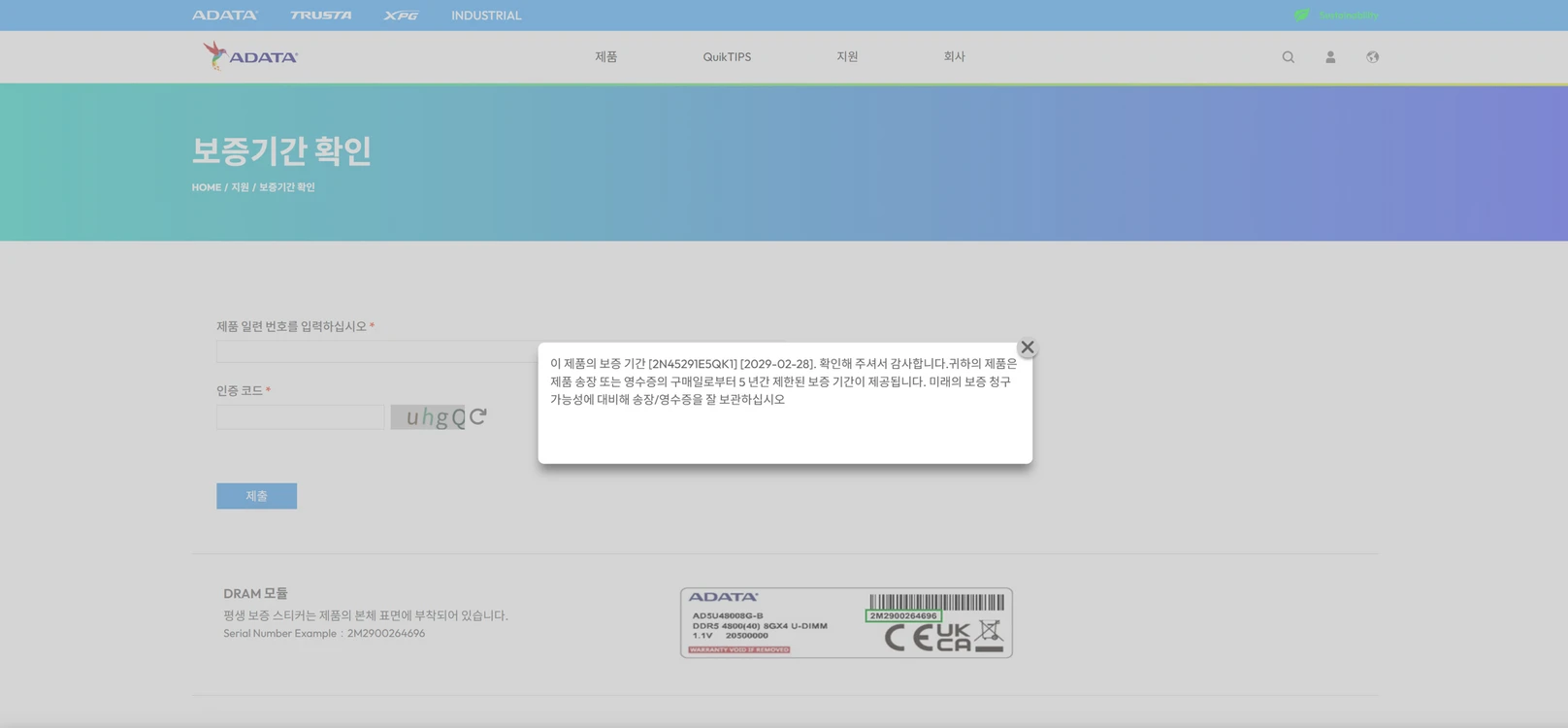The height and width of the screenshot is (728, 1568).
Task: Click the 평생 보증 스티커 description text
Action: (366, 615)
